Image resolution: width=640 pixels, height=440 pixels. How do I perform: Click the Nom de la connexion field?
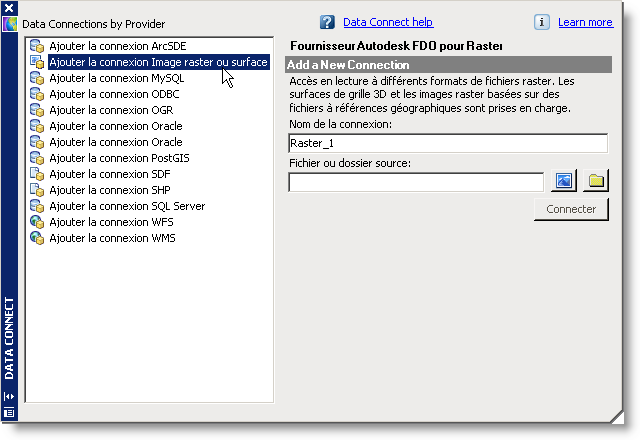coord(447,143)
